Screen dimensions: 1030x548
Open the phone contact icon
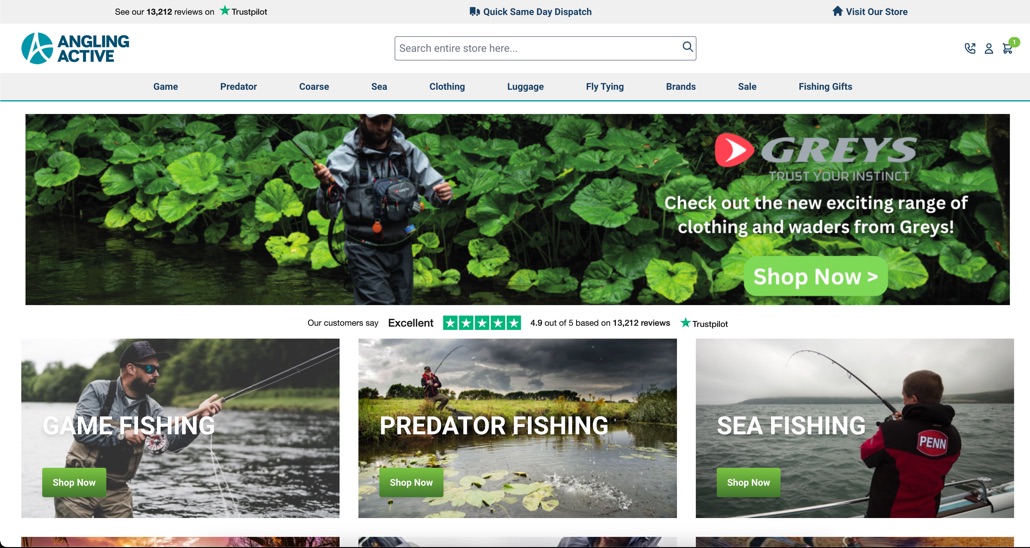[970, 48]
